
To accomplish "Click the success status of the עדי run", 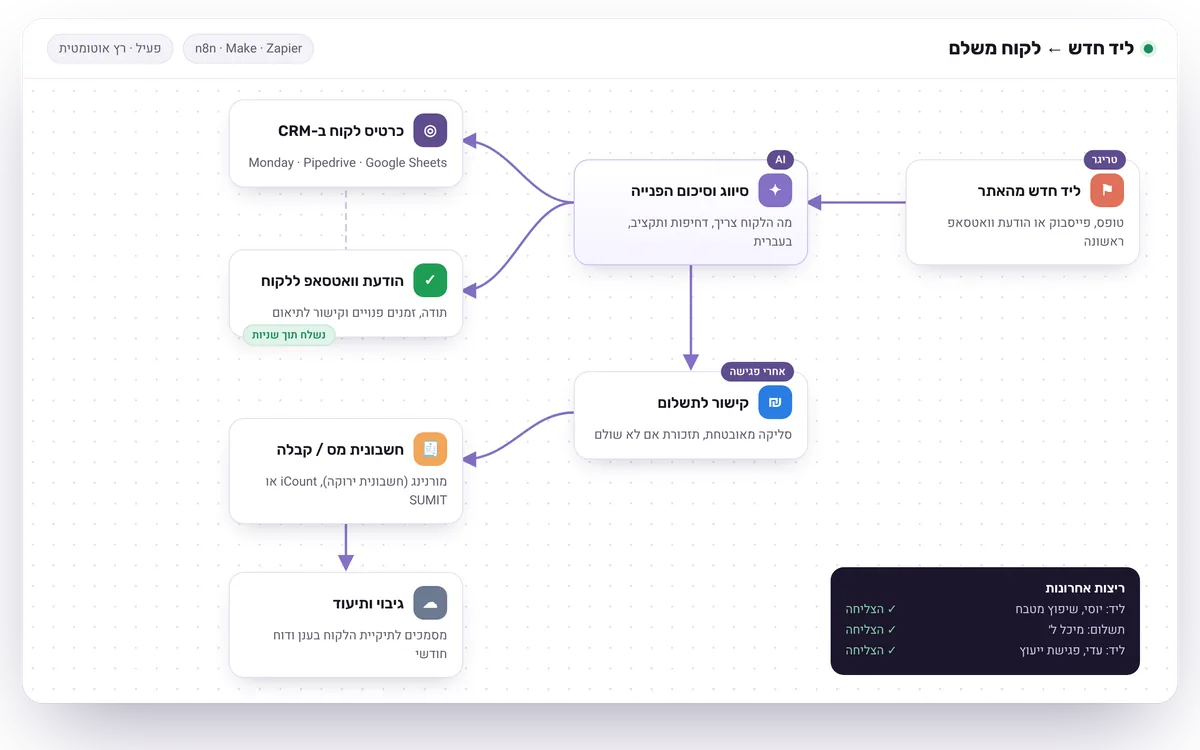I will 871,650.
